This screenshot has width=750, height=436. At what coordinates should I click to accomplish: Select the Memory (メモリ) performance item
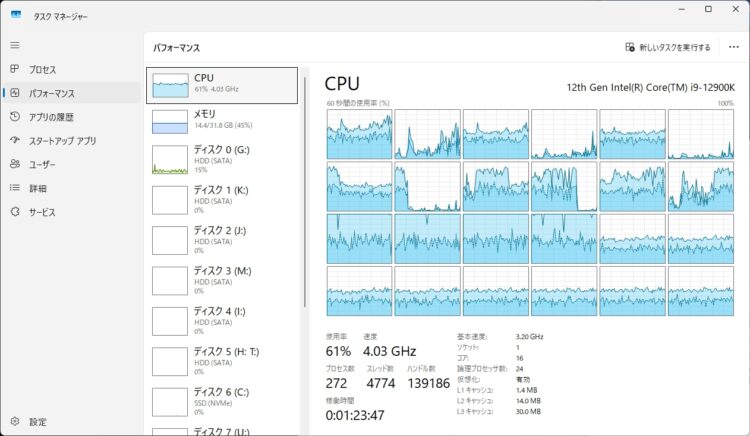[222, 121]
